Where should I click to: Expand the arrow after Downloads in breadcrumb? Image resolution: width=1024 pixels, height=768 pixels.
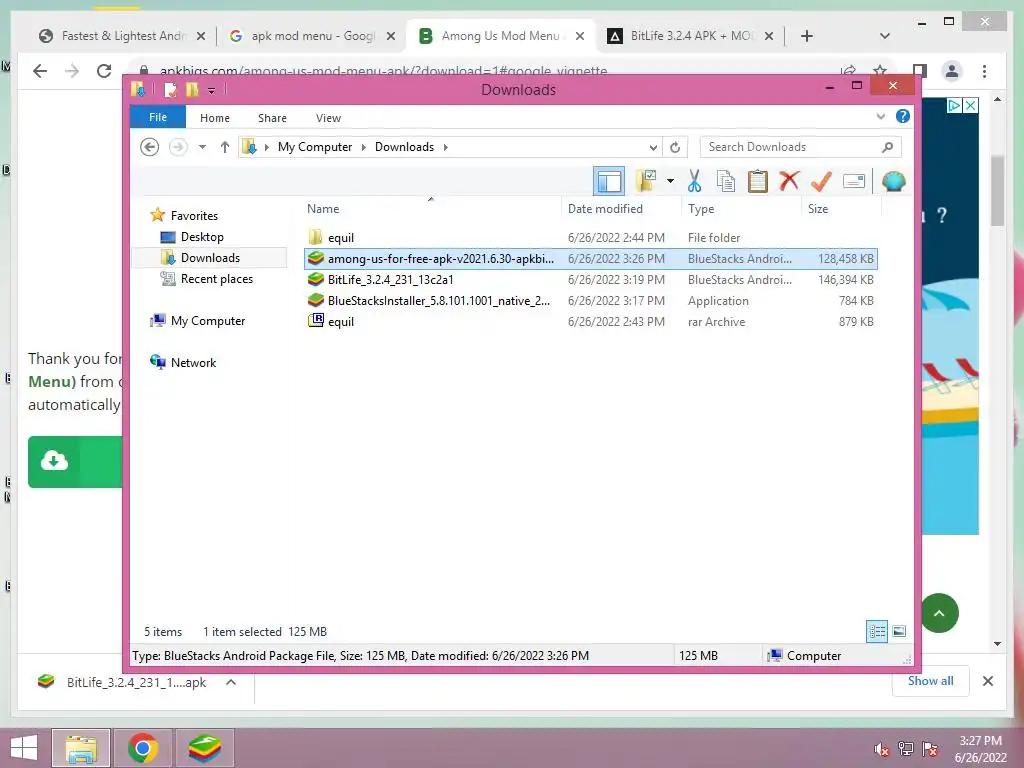[x=446, y=147]
